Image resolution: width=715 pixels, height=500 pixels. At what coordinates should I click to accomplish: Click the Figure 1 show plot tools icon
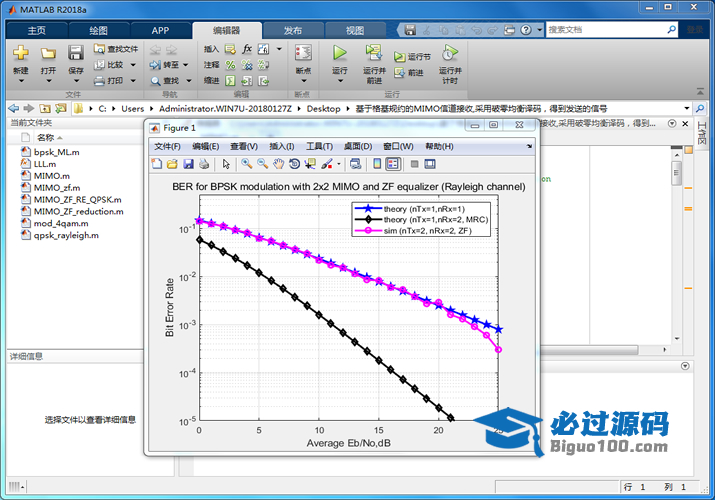point(430,164)
